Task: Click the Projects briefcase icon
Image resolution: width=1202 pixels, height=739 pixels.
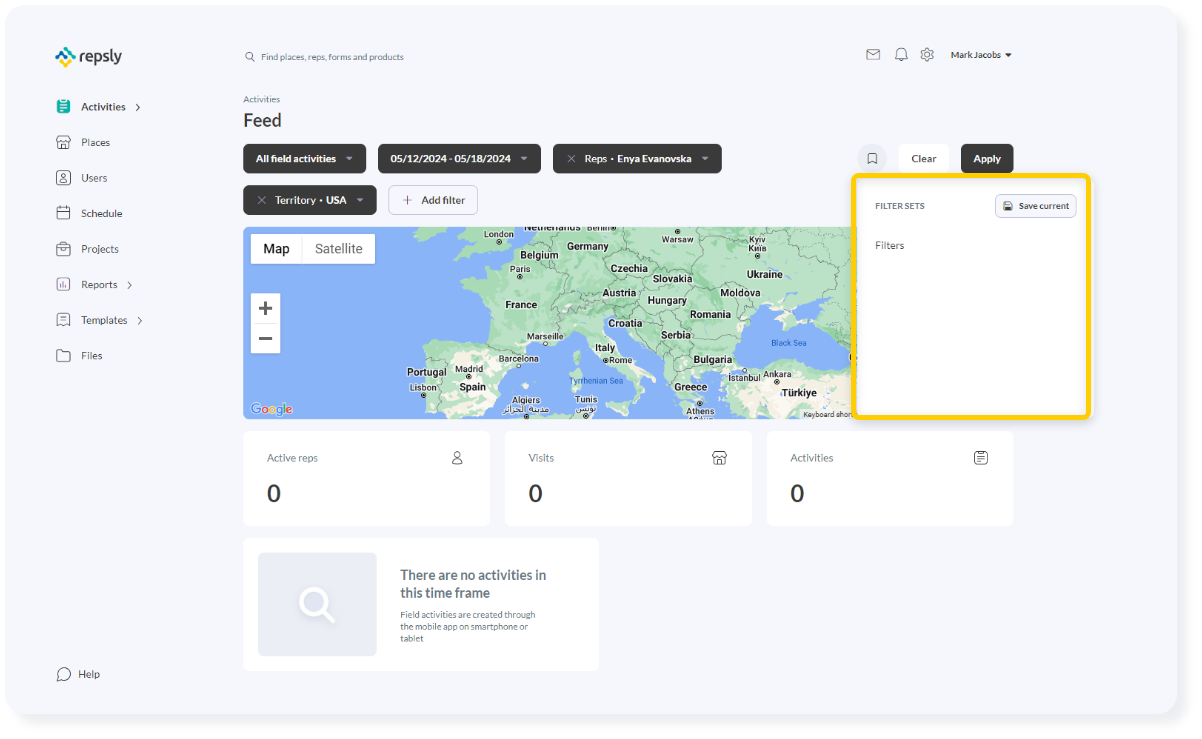Action: (x=63, y=249)
